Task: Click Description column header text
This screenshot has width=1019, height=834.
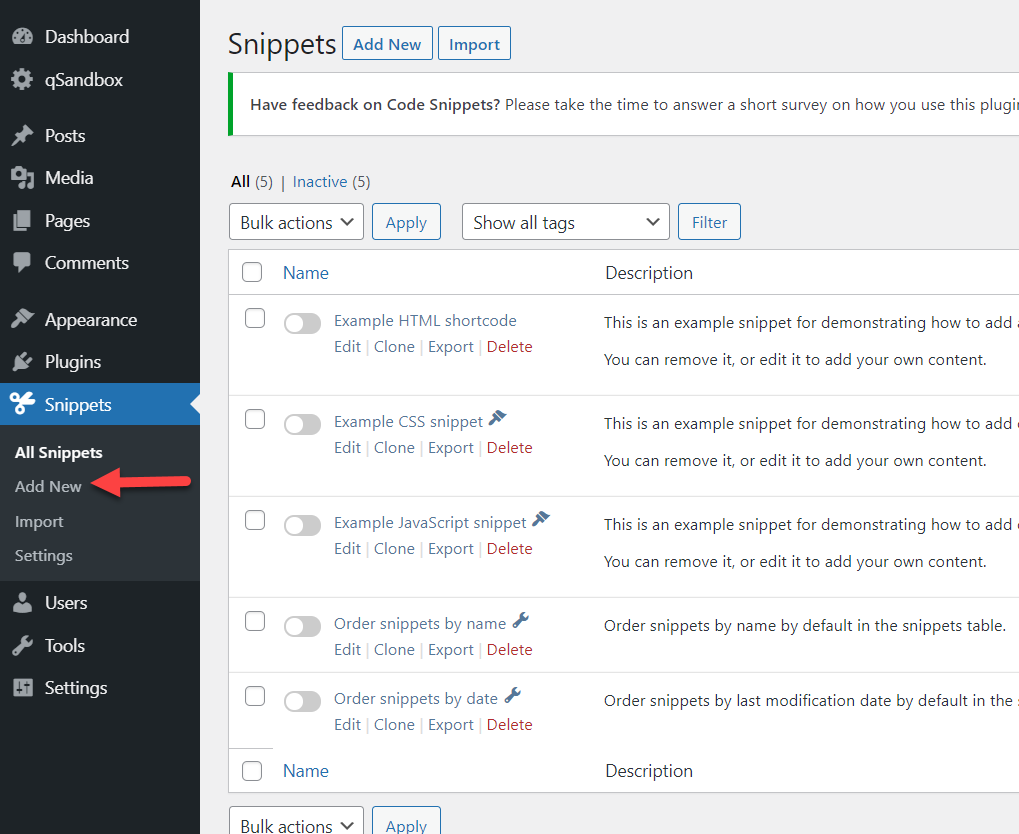Action: 649,272
